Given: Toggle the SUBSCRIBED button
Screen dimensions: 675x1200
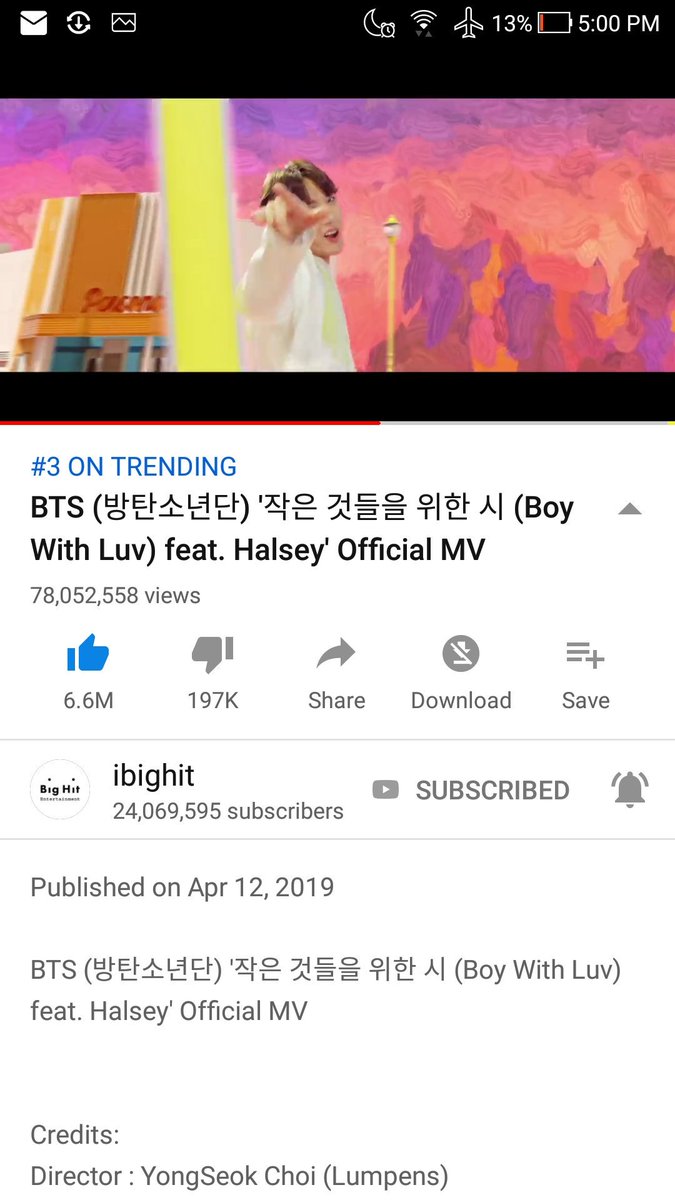Looking at the screenshot, I should 471,790.
